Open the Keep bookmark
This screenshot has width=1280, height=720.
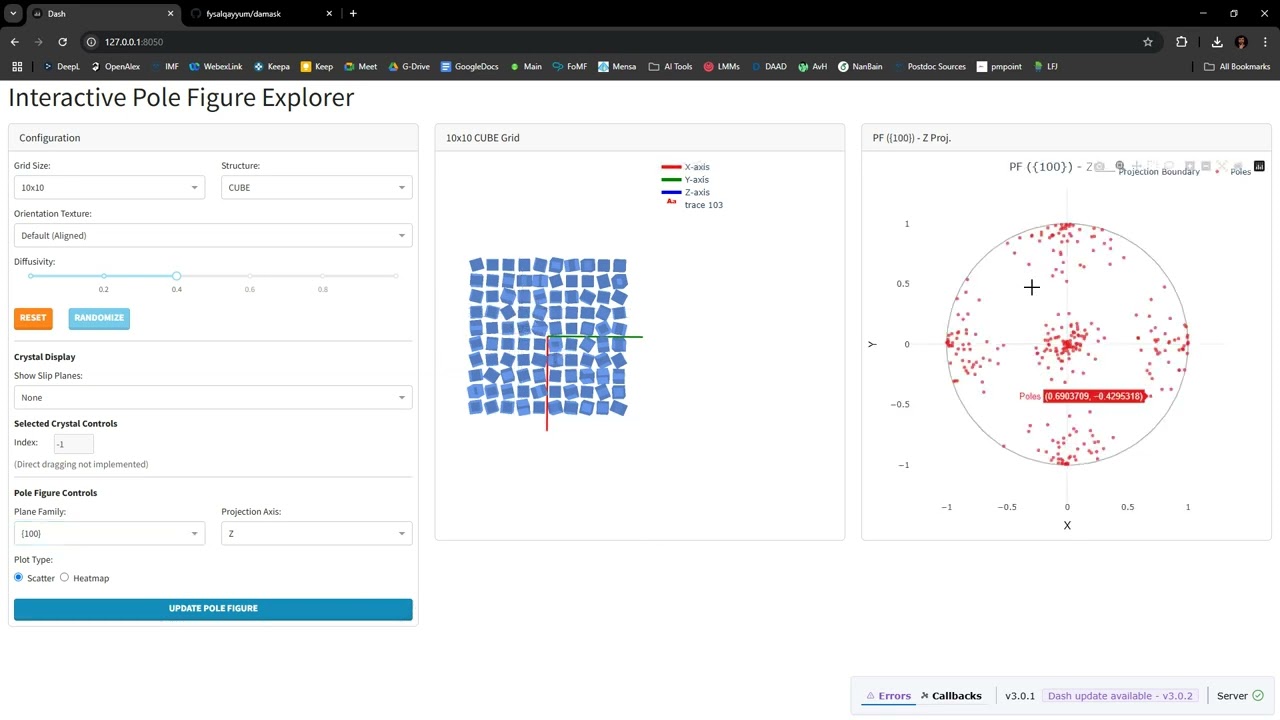pyautogui.click(x=317, y=67)
